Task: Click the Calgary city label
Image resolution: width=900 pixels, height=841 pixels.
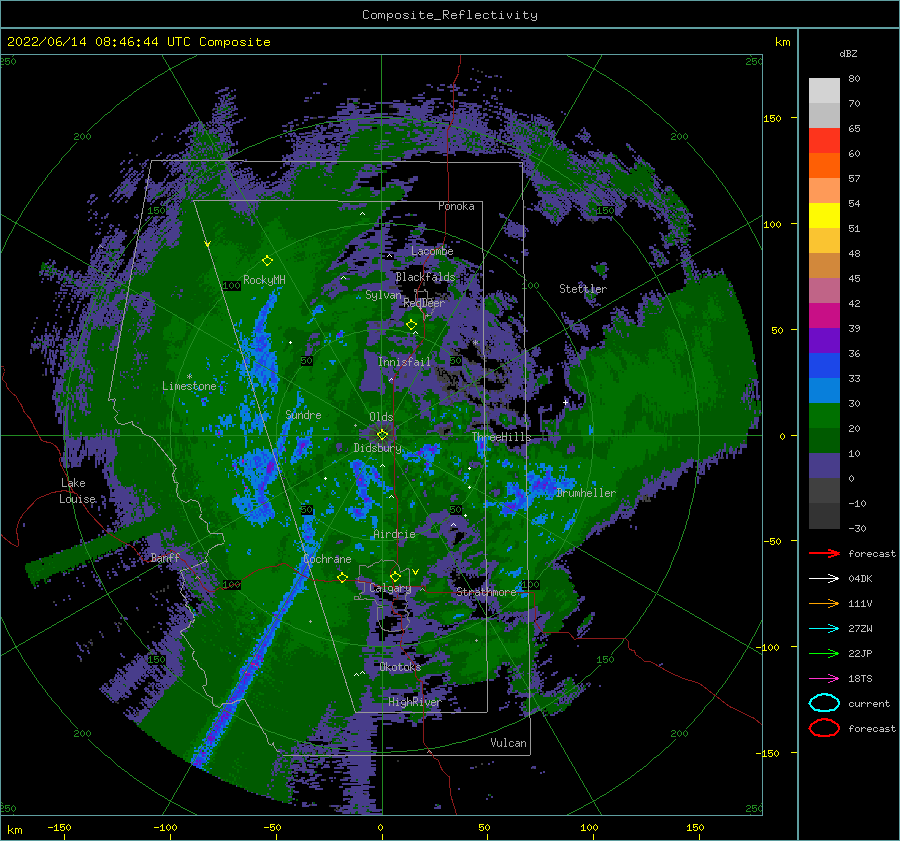Action: coord(390,588)
